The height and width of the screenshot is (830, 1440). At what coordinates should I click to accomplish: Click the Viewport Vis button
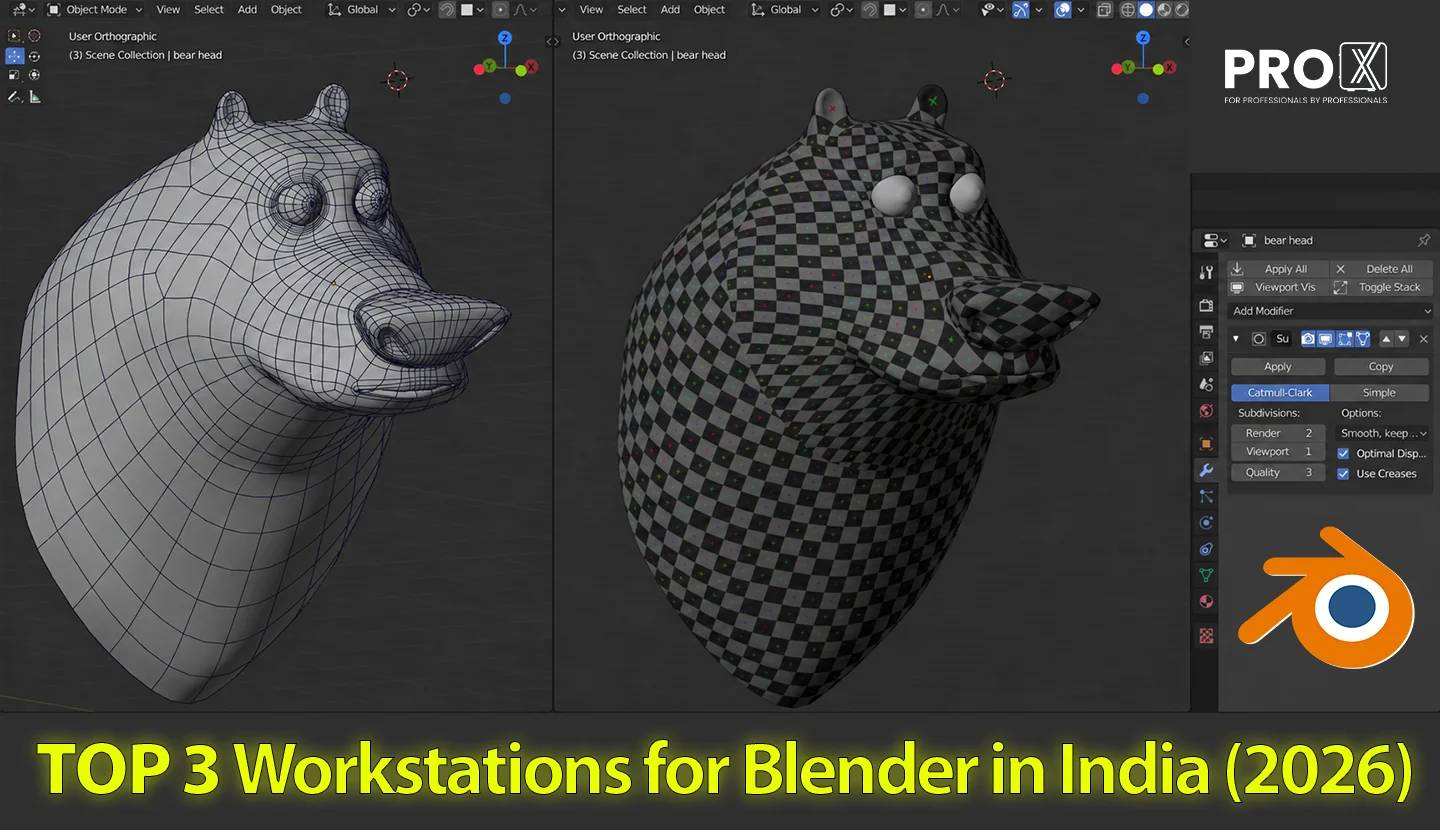click(x=1279, y=287)
